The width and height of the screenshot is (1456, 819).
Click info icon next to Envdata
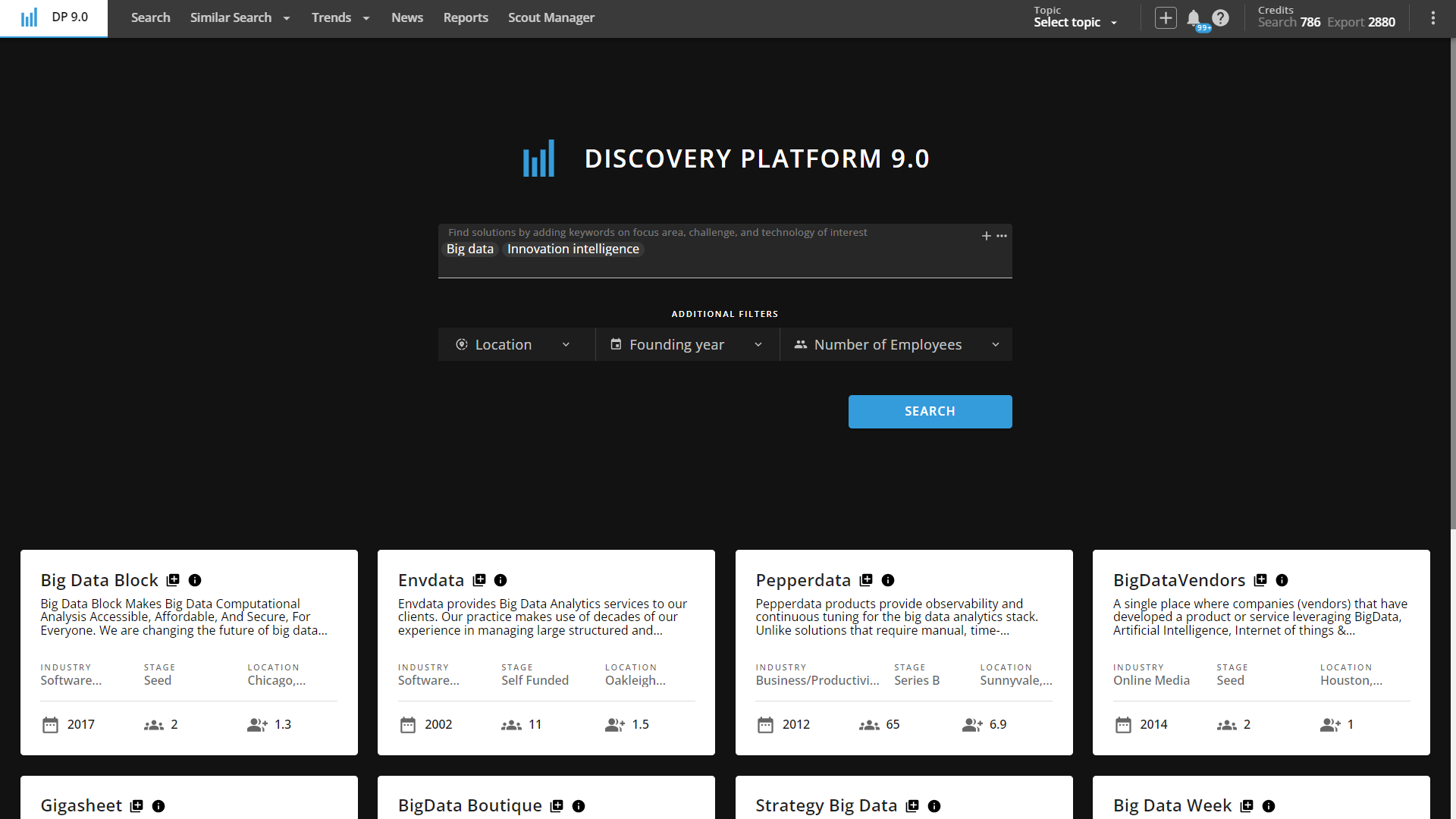(500, 580)
